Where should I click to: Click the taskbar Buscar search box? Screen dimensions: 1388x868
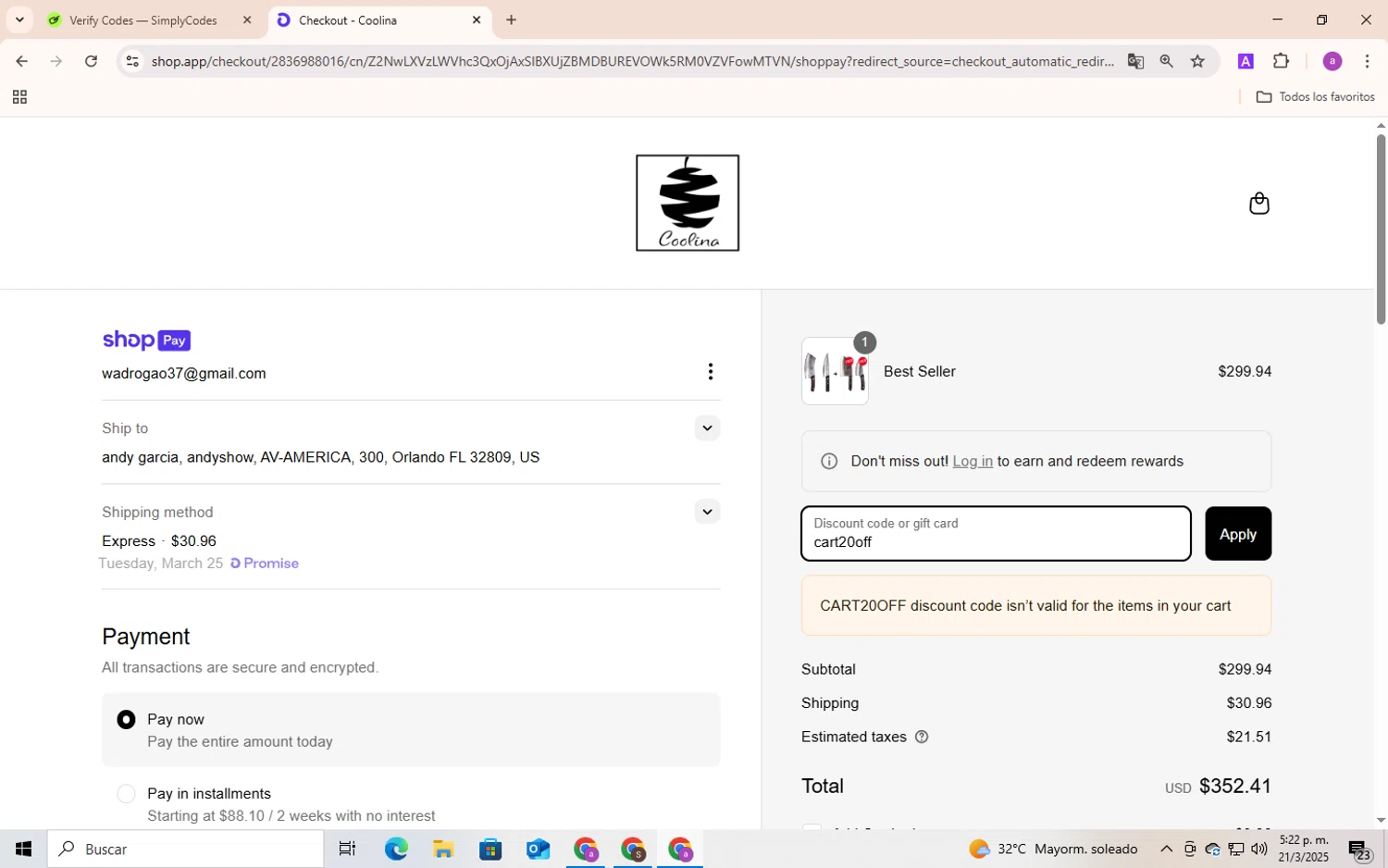[186, 849]
